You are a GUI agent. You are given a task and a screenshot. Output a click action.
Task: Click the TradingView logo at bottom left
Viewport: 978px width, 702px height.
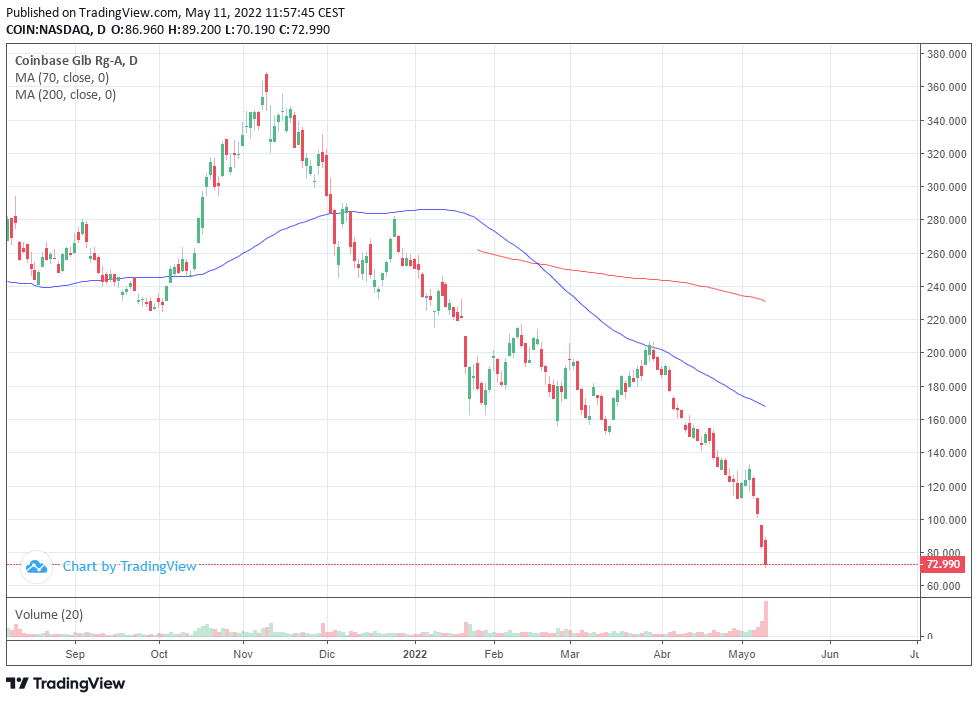tap(65, 683)
